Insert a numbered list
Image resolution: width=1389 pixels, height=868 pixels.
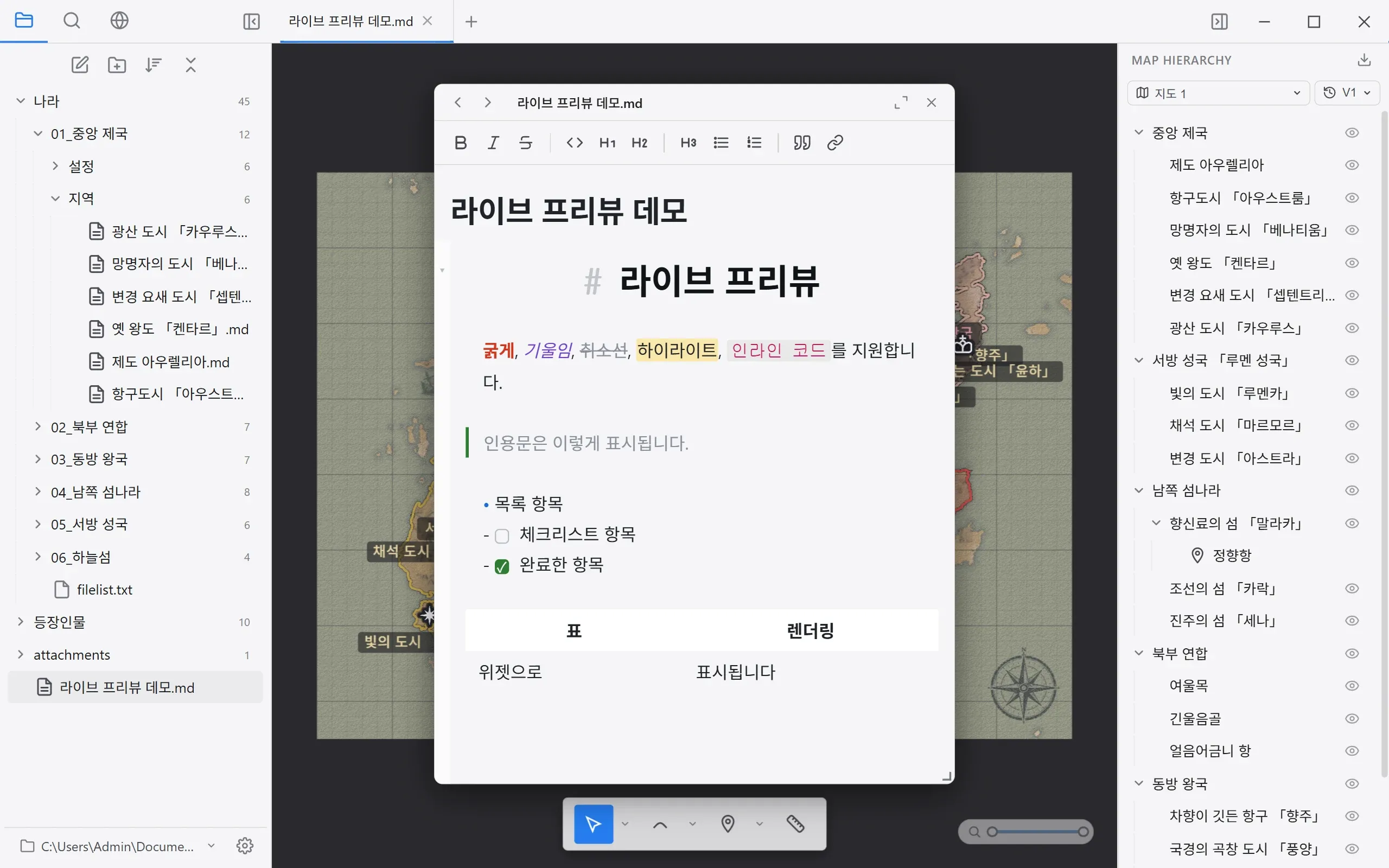[x=754, y=142]
